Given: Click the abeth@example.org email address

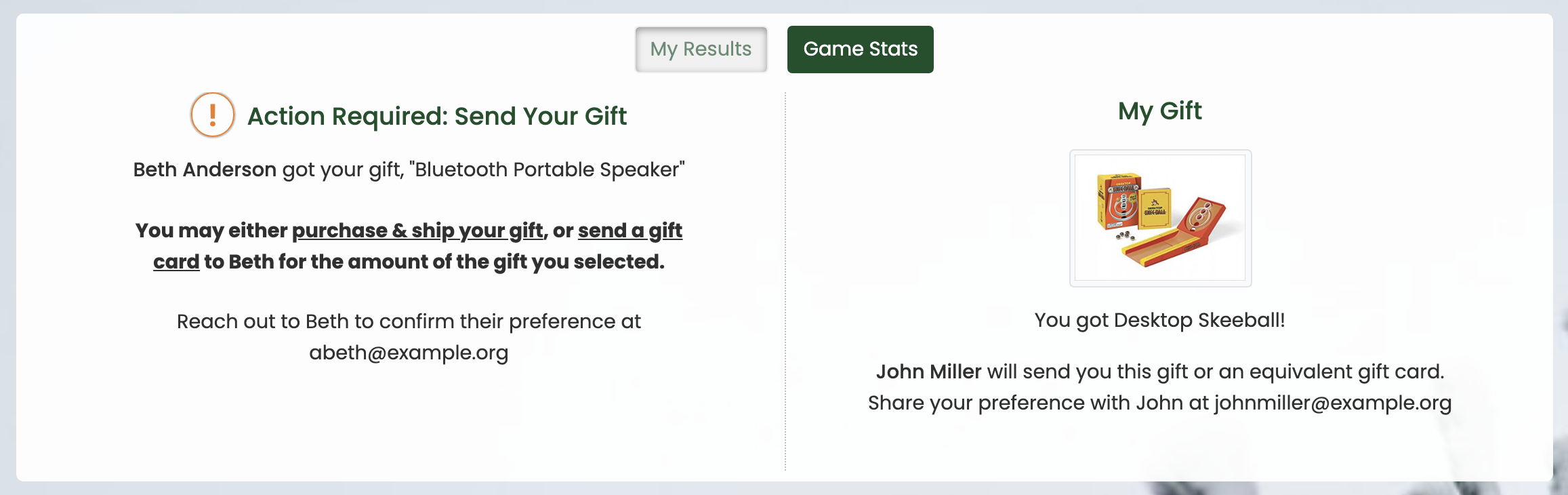Looking at the screenshot, I should click(x=409, y=353).
